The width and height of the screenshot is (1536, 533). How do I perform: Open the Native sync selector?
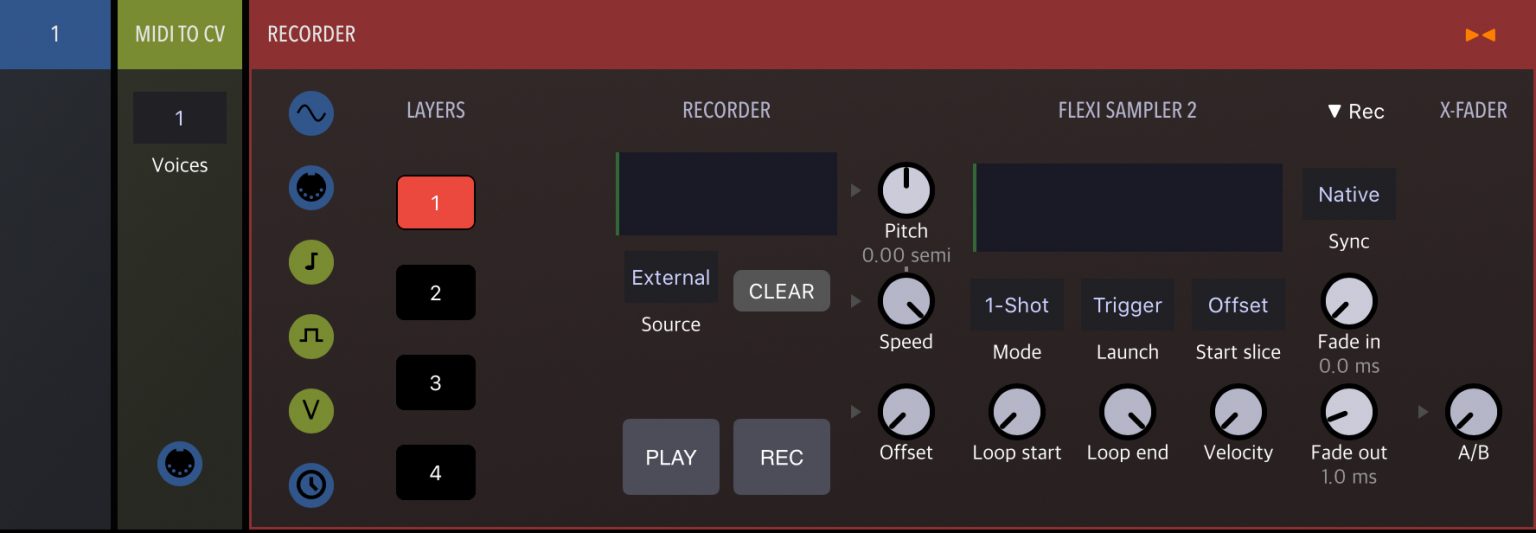point(1349,194)
